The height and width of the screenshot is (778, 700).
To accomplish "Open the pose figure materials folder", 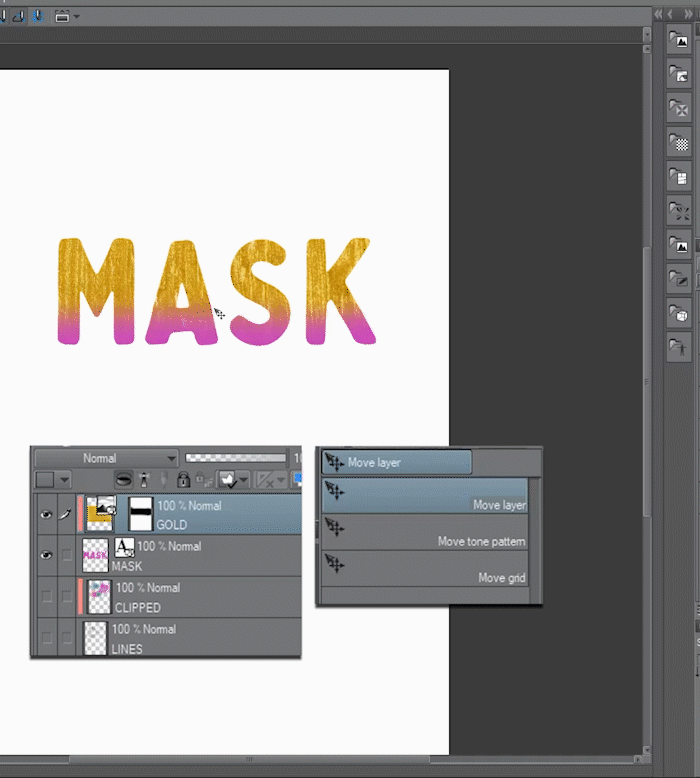I will [x=680, y=349].
